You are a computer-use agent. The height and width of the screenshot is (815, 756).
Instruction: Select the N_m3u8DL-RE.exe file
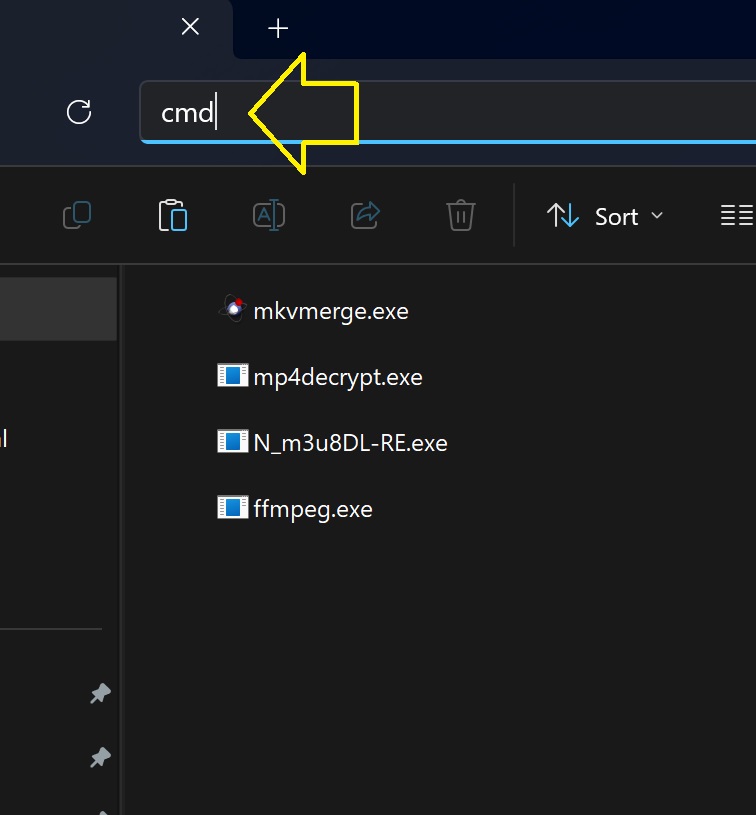pos(332,442)
